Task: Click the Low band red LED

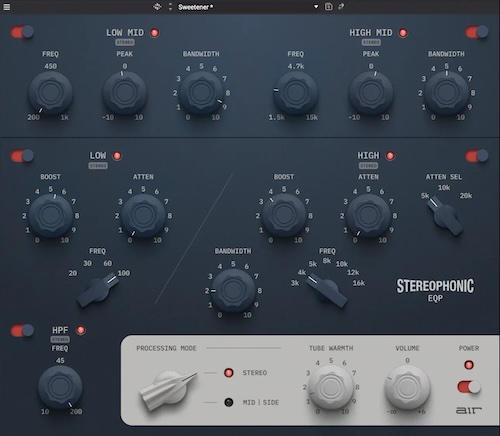Action: (x=117, y=156)
